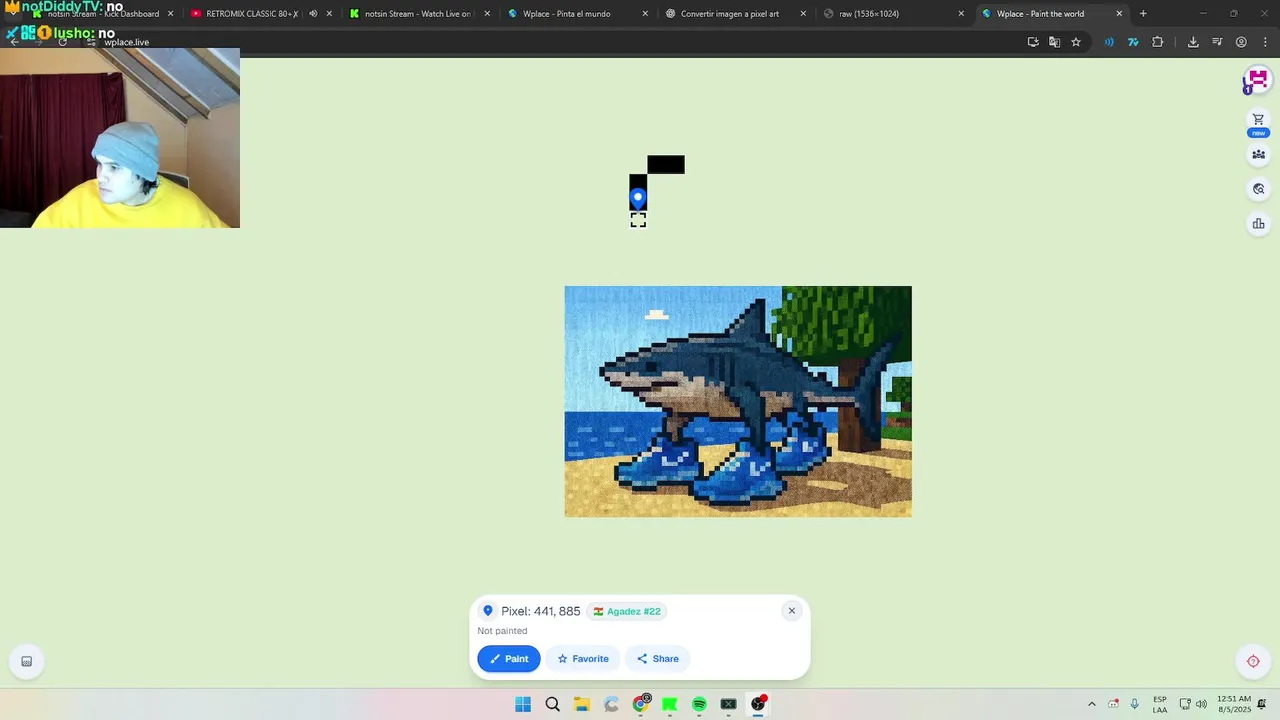Image resolution: width=1280 pixels, height=720 pixels.
Task: Switch ESP LAA keyboard language
Action: (1160, 704)
